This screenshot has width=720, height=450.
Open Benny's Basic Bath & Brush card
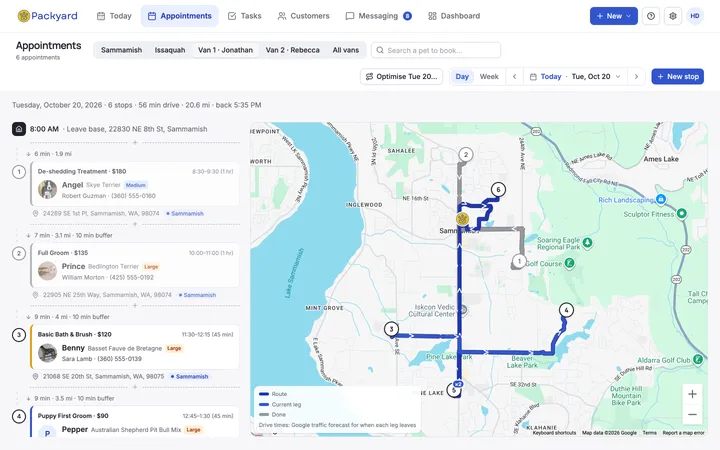click(x=135, y=347)
